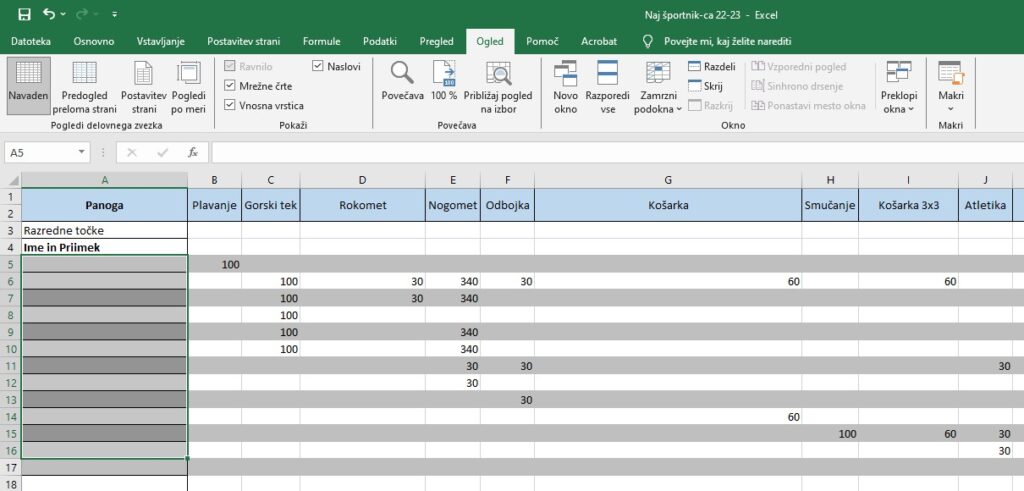Click the Save icon in title bar

click(x=24, y=14)
